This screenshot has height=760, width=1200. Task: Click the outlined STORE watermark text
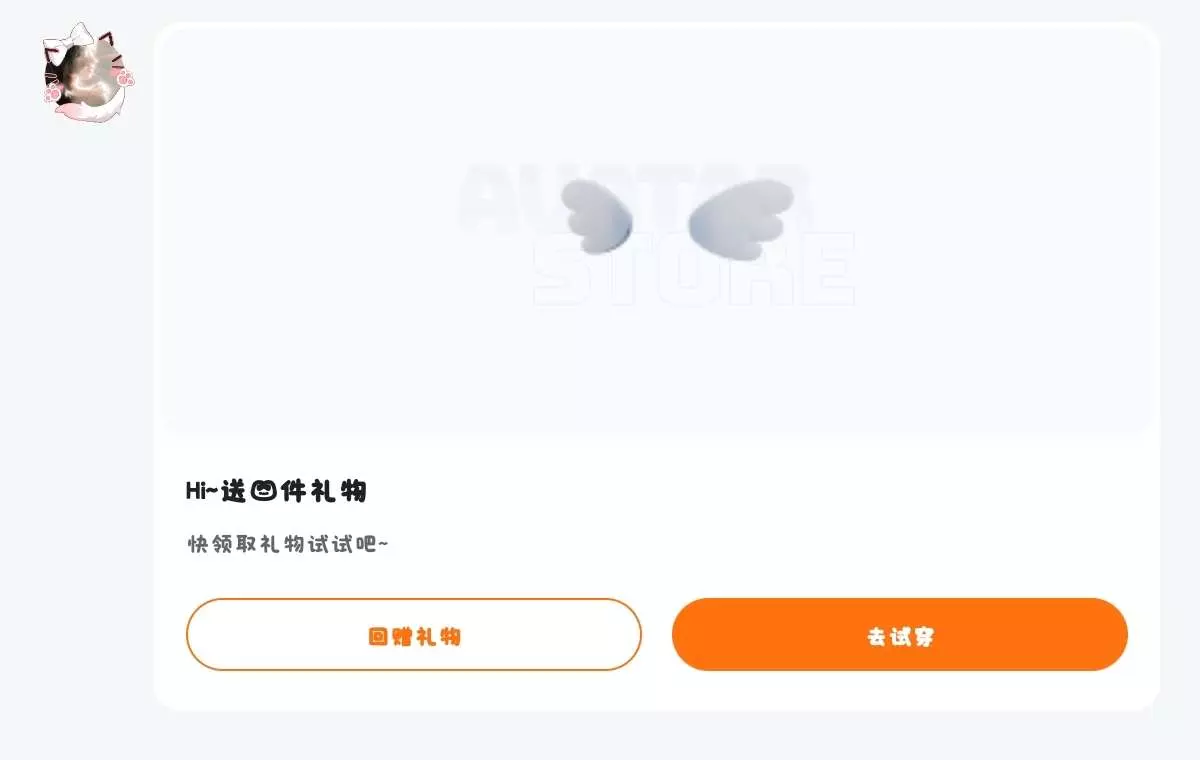(x=694, y=269)
